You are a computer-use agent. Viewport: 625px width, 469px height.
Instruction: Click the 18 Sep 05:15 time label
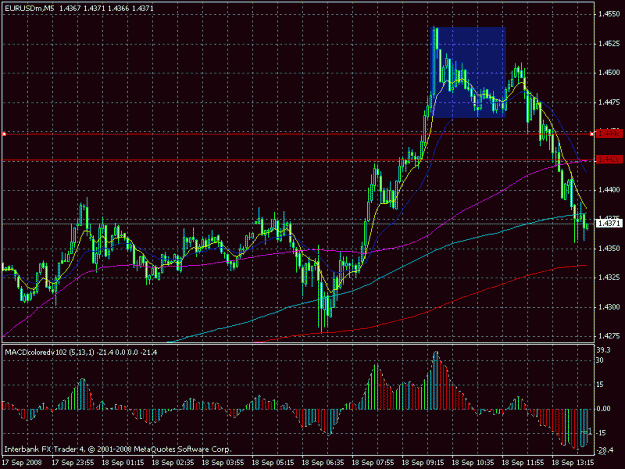pos(273,463)
